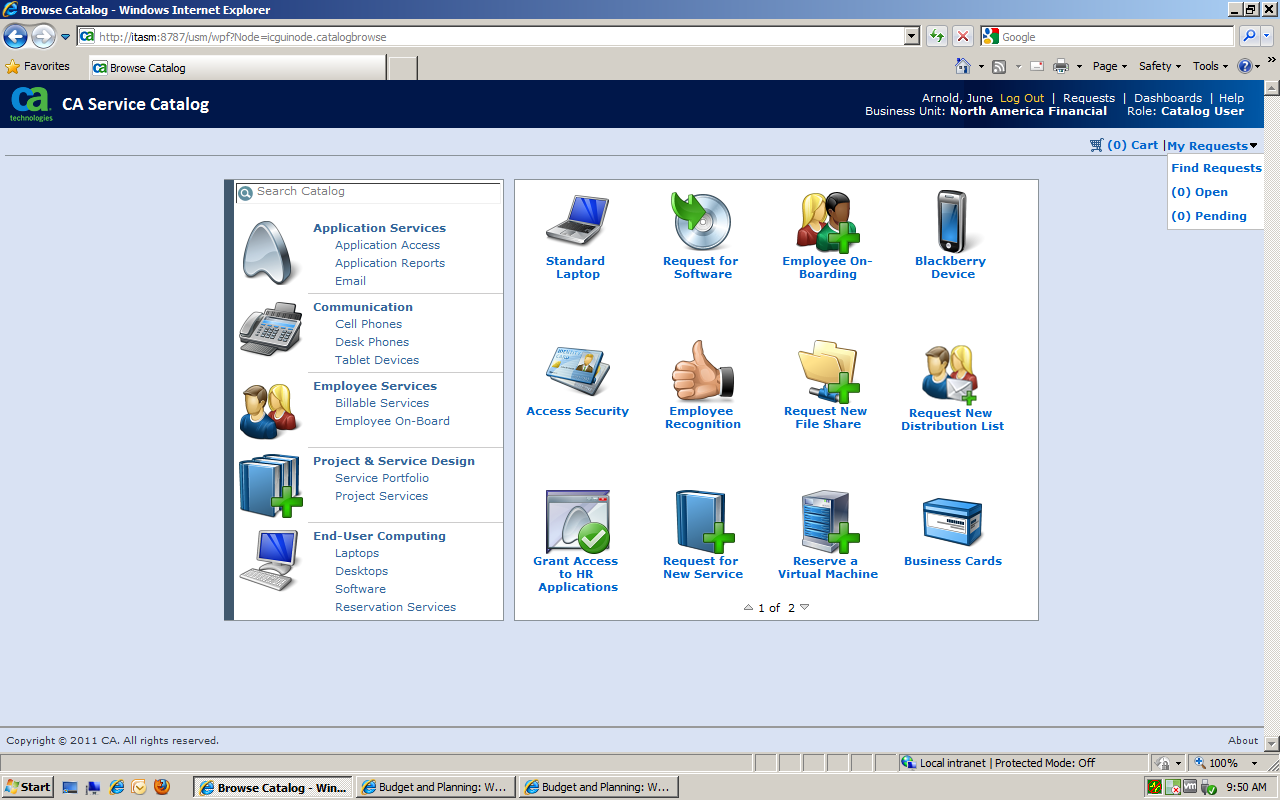Select the End-User Computing computer icon
This screenshot has height=800, width=1280.
269,560
